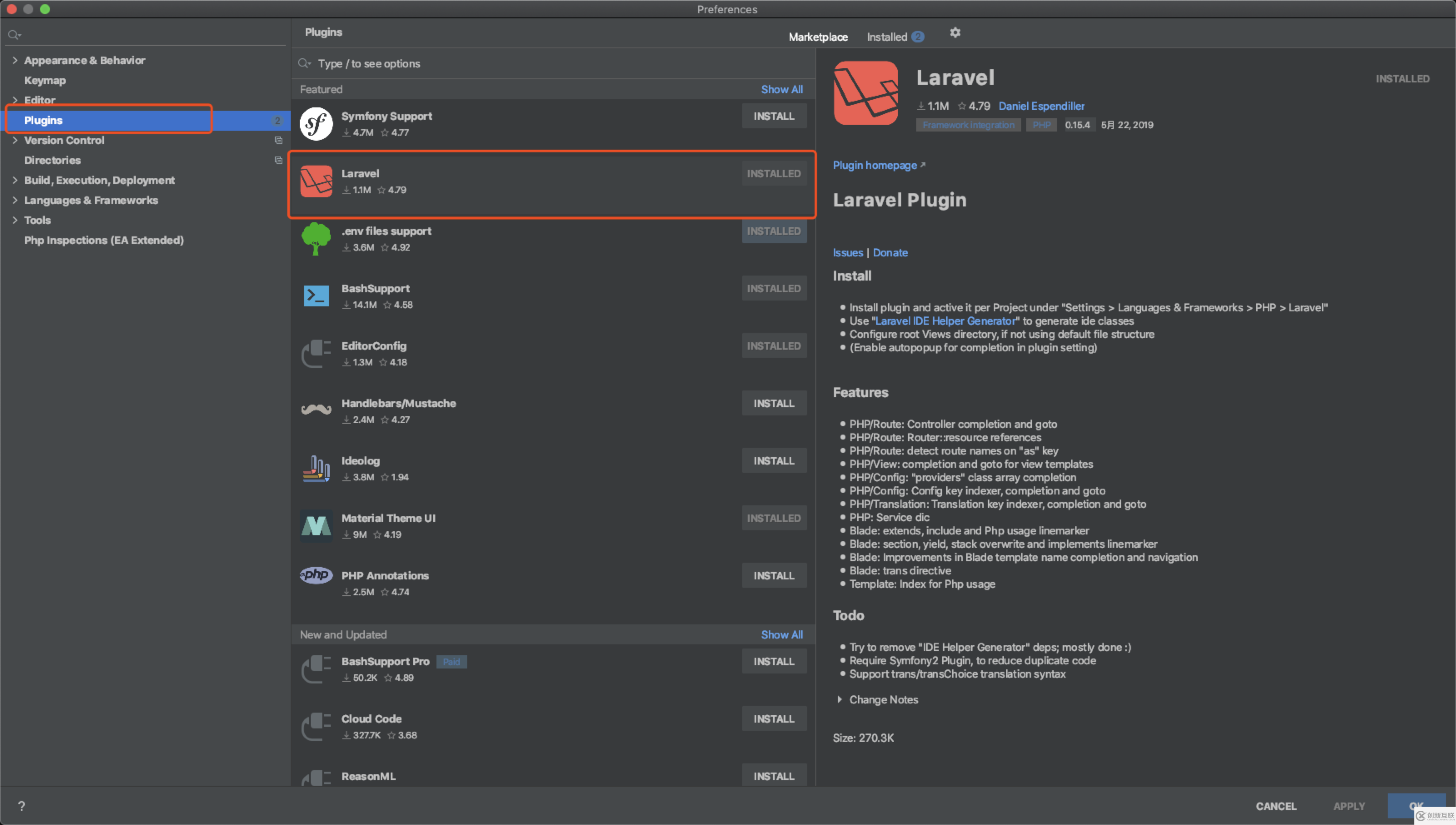Screen dimensions: 1456x825
Task: Select Php Inspections (EA Extended)
Action: pos(104,240)
